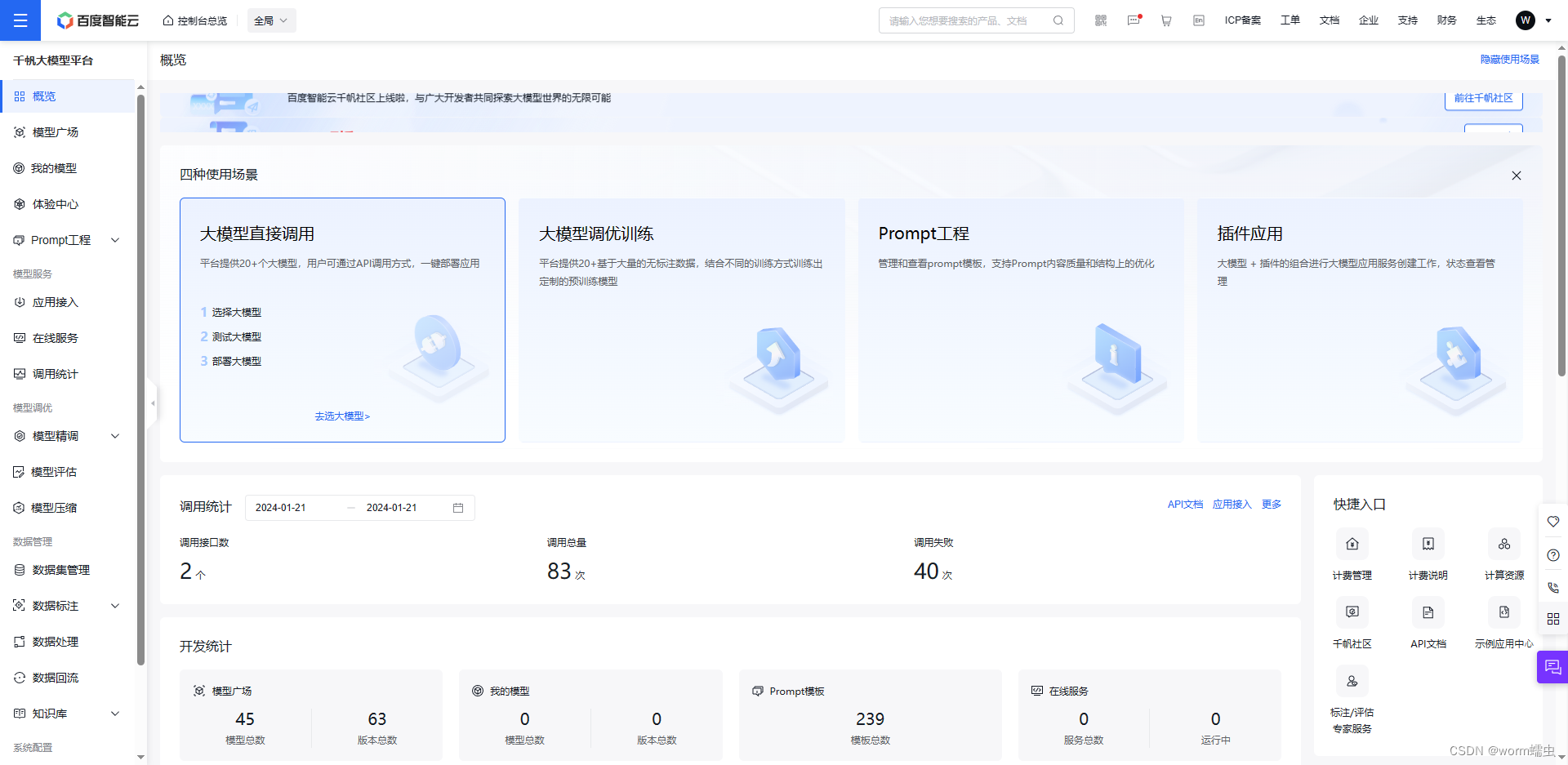The height and width of the screenshot is (765, 1568).
Task: Open the 全局 region dropdown
Action: click(271, 20)
